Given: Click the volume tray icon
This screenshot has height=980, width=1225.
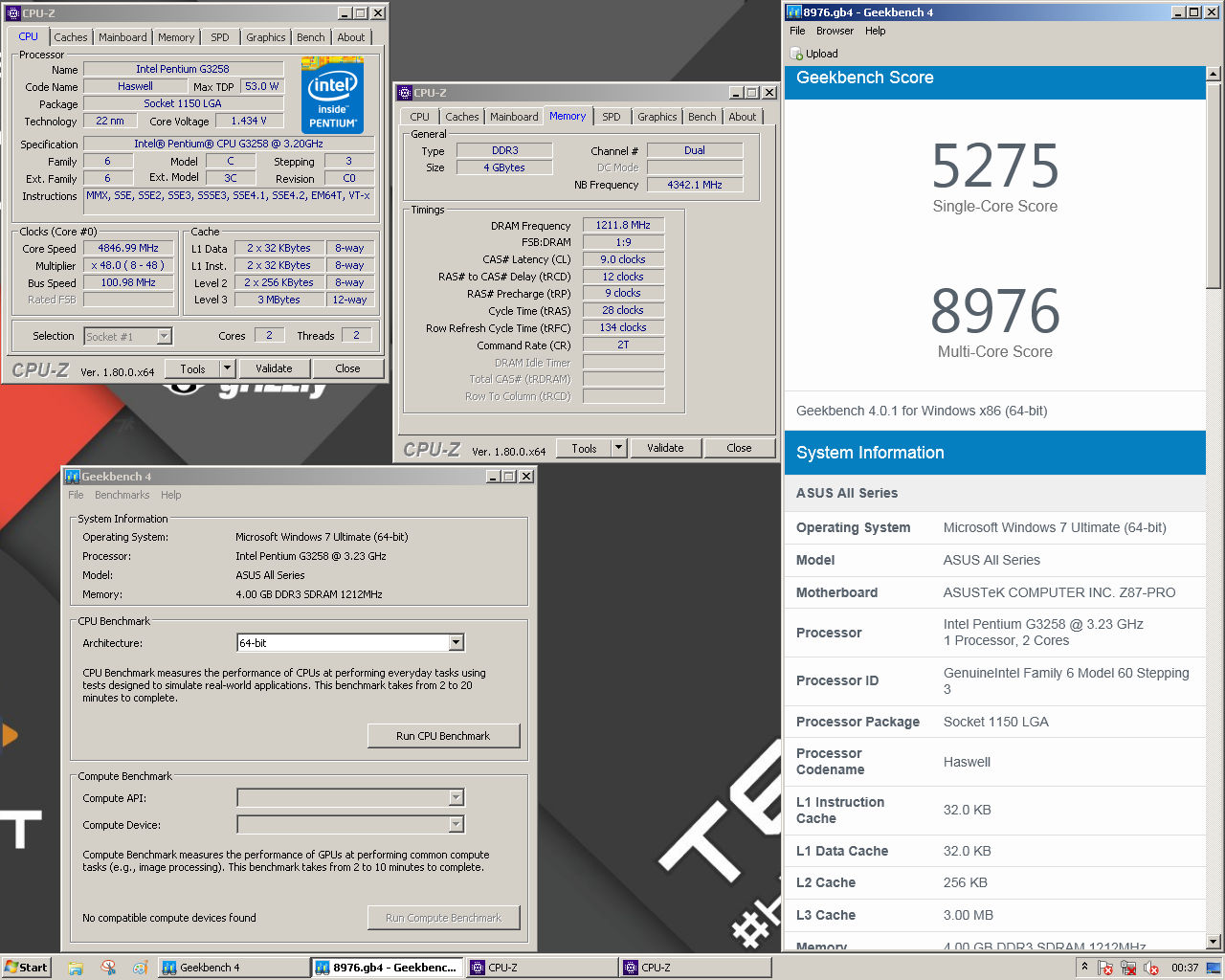Looking at the screenshot, I should (x=1150, y=968).
